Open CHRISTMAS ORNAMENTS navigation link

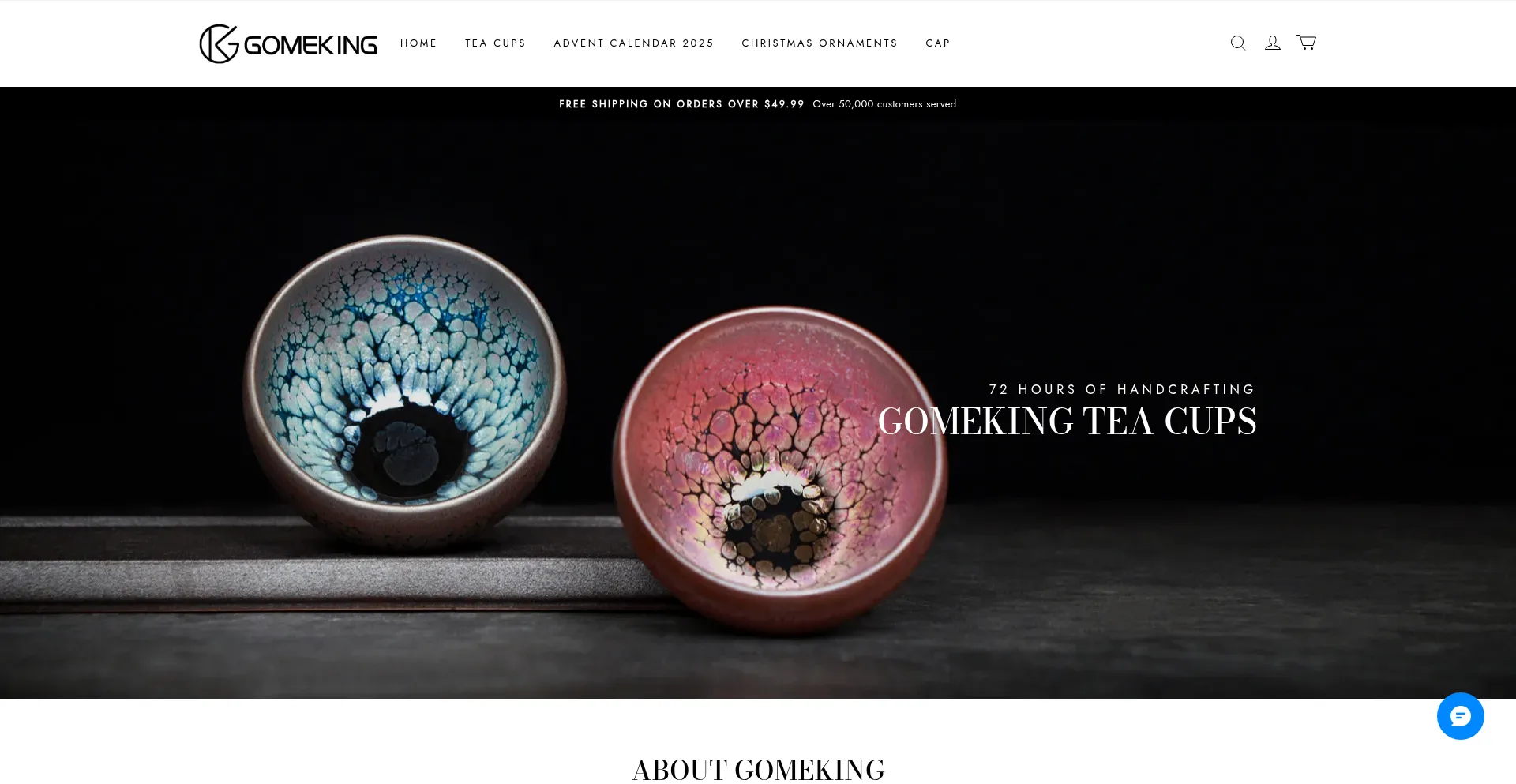pos(820,43)
